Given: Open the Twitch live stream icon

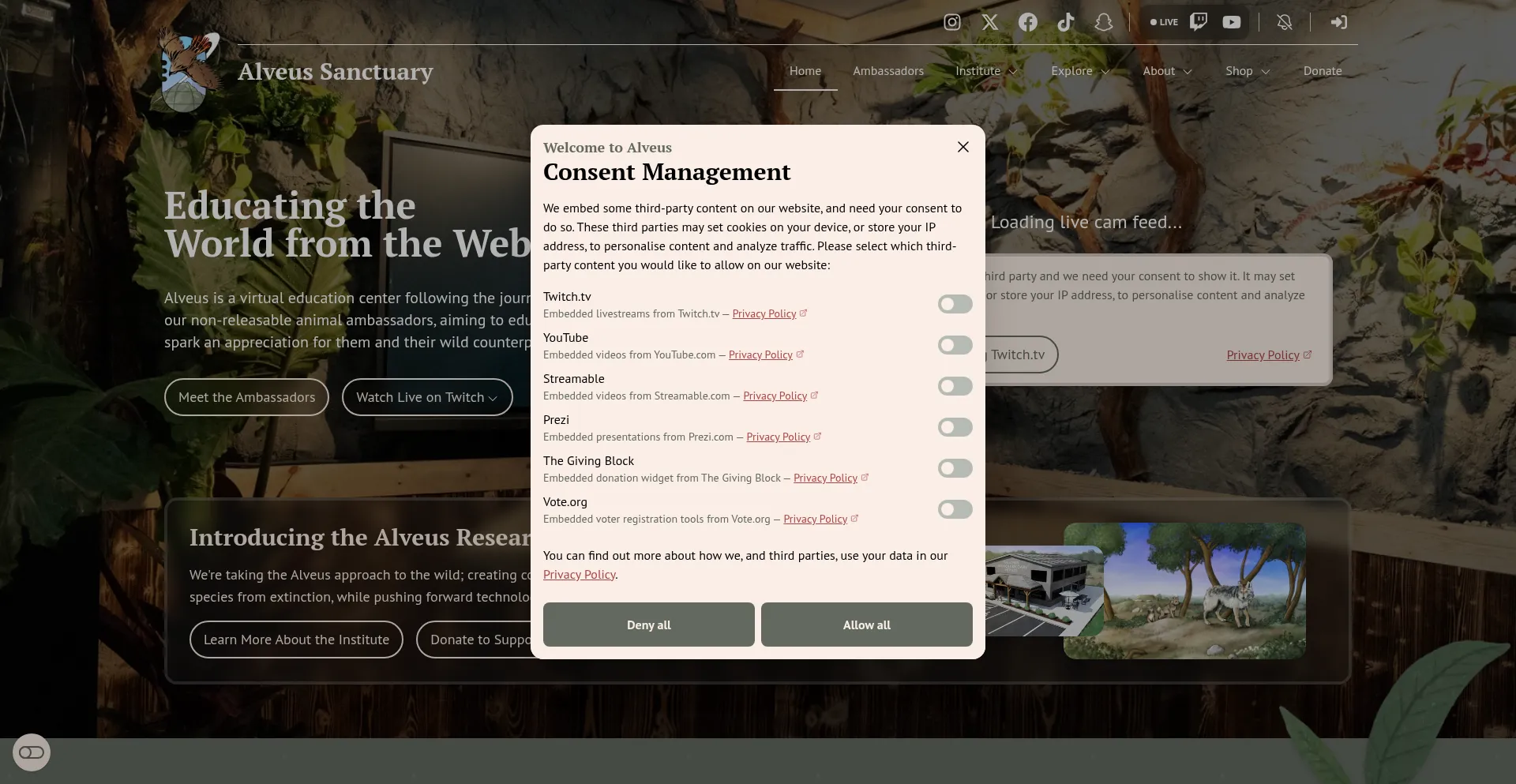Looking at the screenshot, I should (1199, 22).
